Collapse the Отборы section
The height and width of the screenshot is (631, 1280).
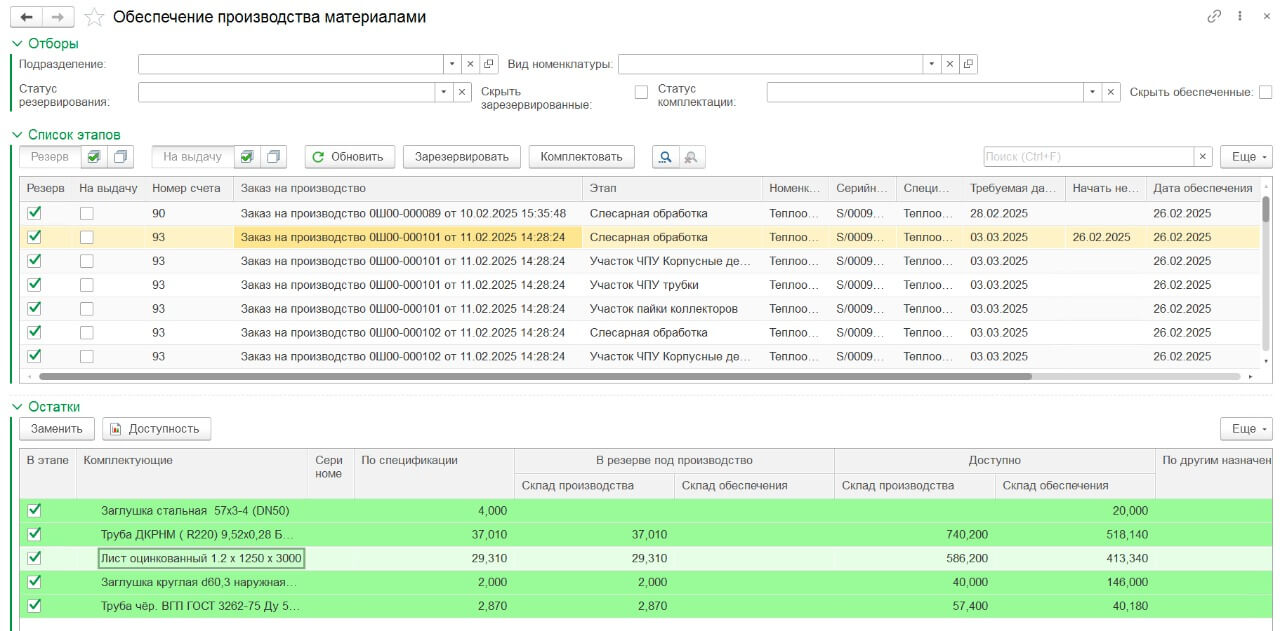(15, 43)
